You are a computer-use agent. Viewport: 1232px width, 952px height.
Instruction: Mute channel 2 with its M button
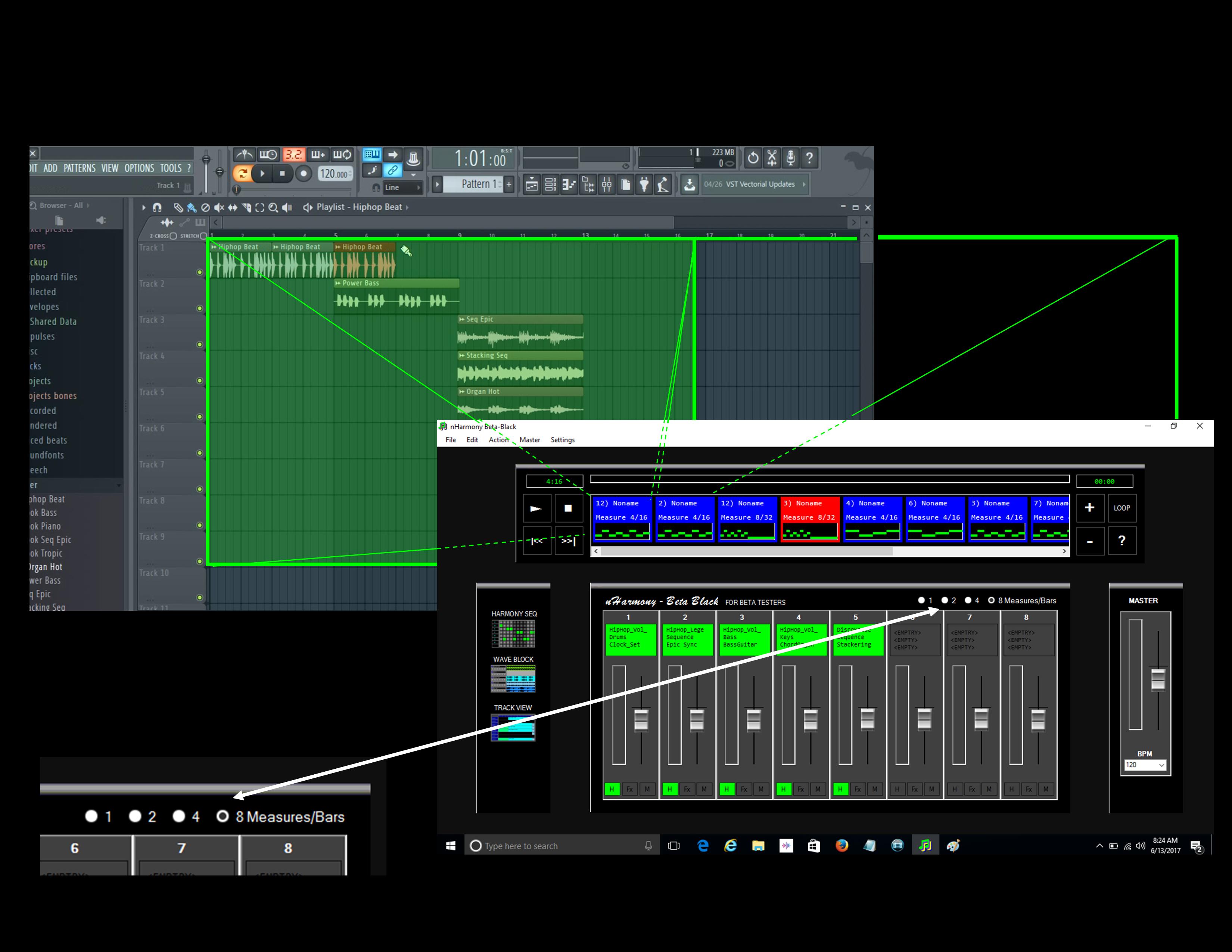(x=704, y=789)
